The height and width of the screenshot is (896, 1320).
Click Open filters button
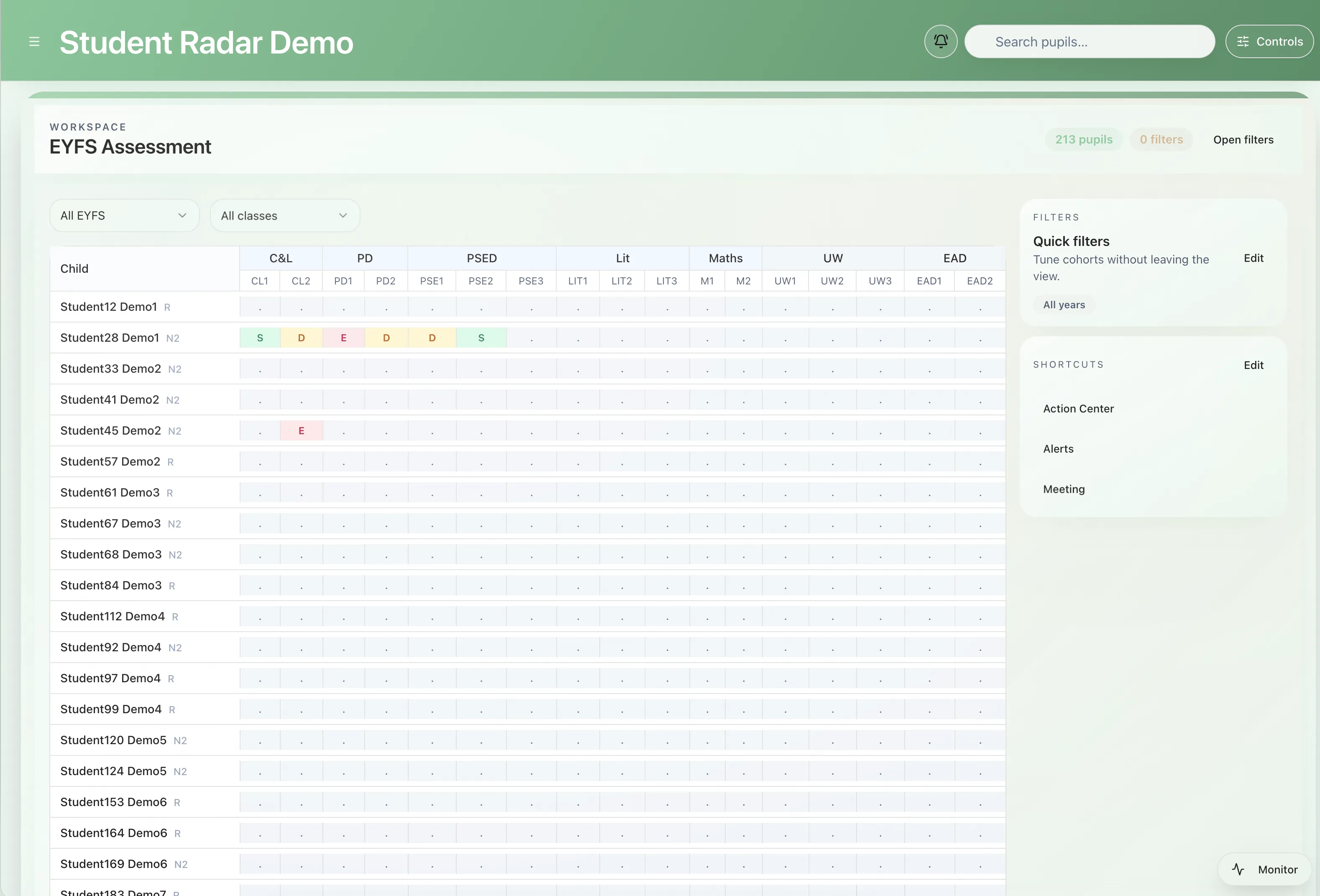pos(1243,140)
